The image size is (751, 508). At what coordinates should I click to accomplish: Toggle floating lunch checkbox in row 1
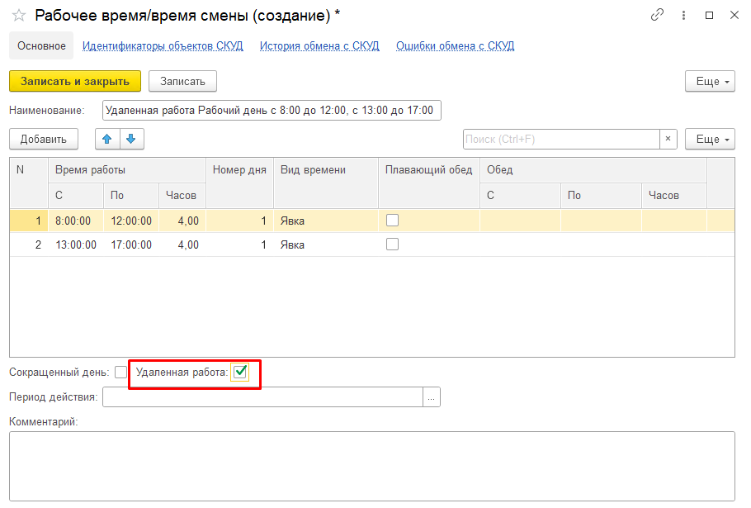point(392,220)
